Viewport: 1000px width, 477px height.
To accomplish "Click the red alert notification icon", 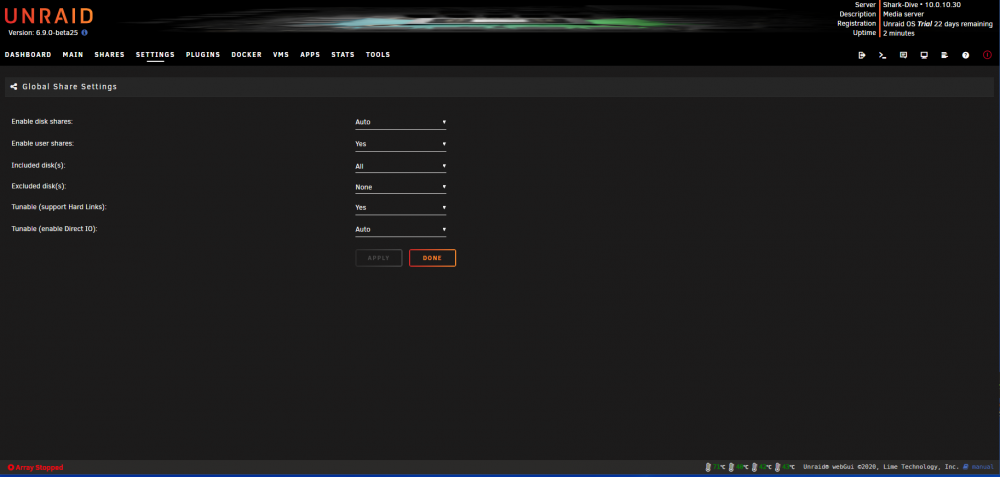I will tap(987, 55).
